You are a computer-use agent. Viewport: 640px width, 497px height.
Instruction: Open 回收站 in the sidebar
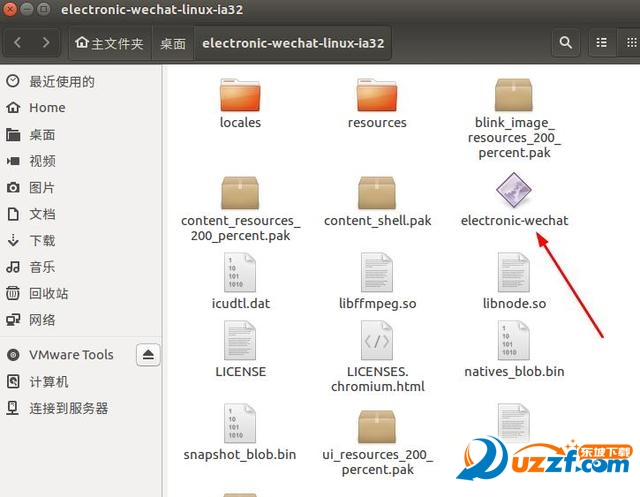pyautogui.click(x=48, y=294)
